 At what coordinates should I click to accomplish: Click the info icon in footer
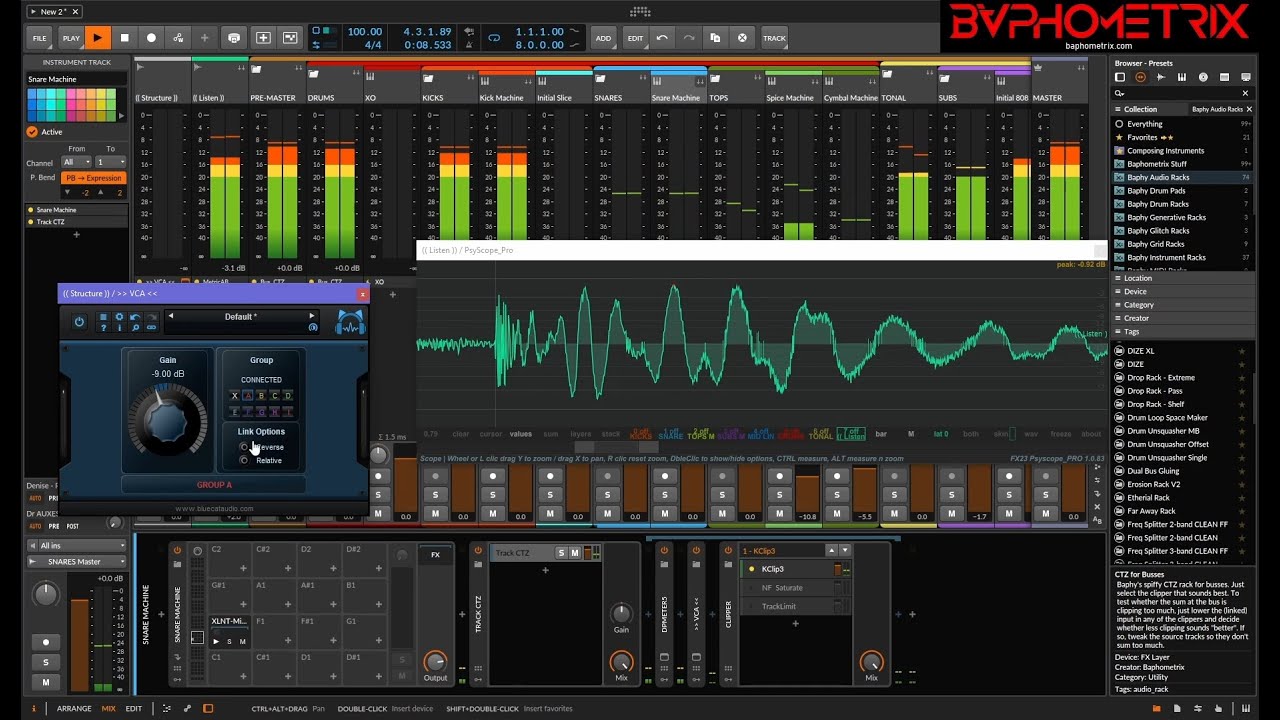point(33,708)
